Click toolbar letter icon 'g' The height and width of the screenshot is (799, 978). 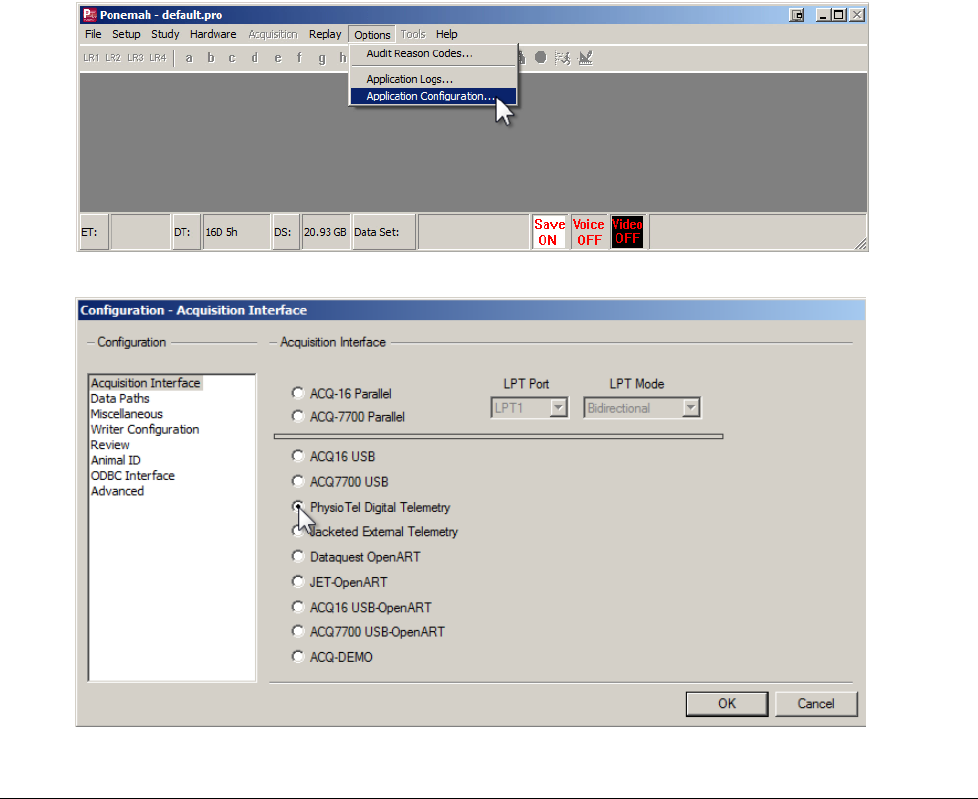(322, 59)
